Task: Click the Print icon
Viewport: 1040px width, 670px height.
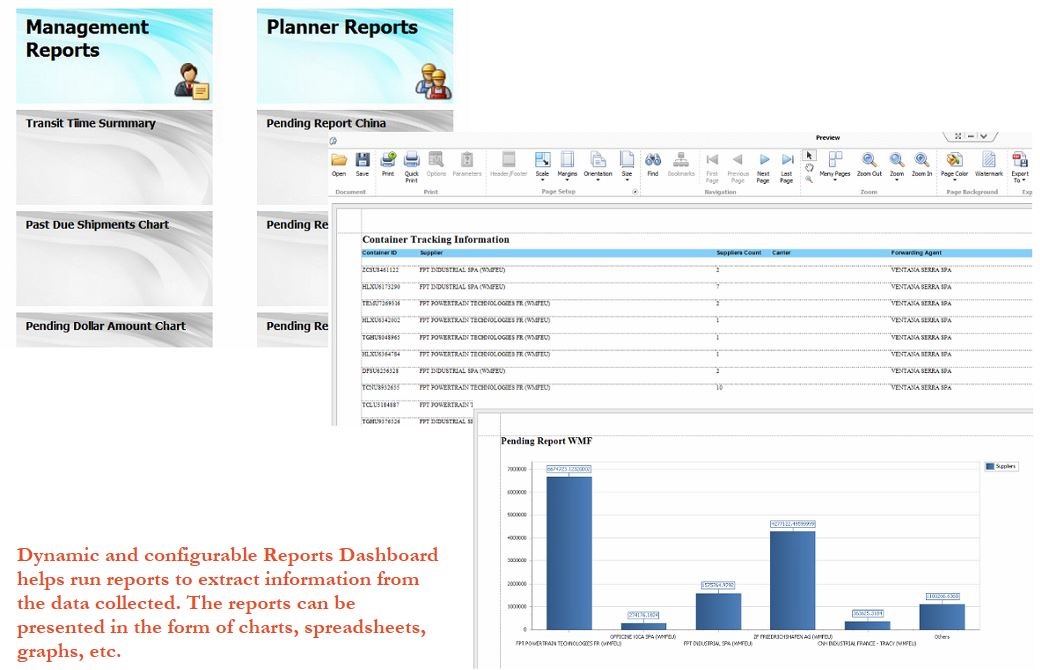Action: (388, 164)
